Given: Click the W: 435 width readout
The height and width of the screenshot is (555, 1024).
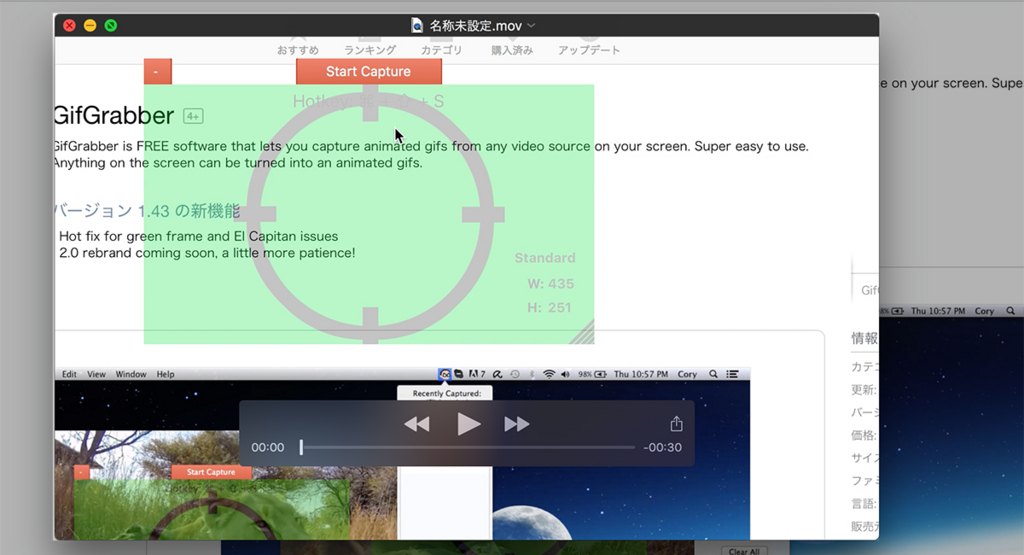Looking at the screenshot, I should [x=551, y=284].
